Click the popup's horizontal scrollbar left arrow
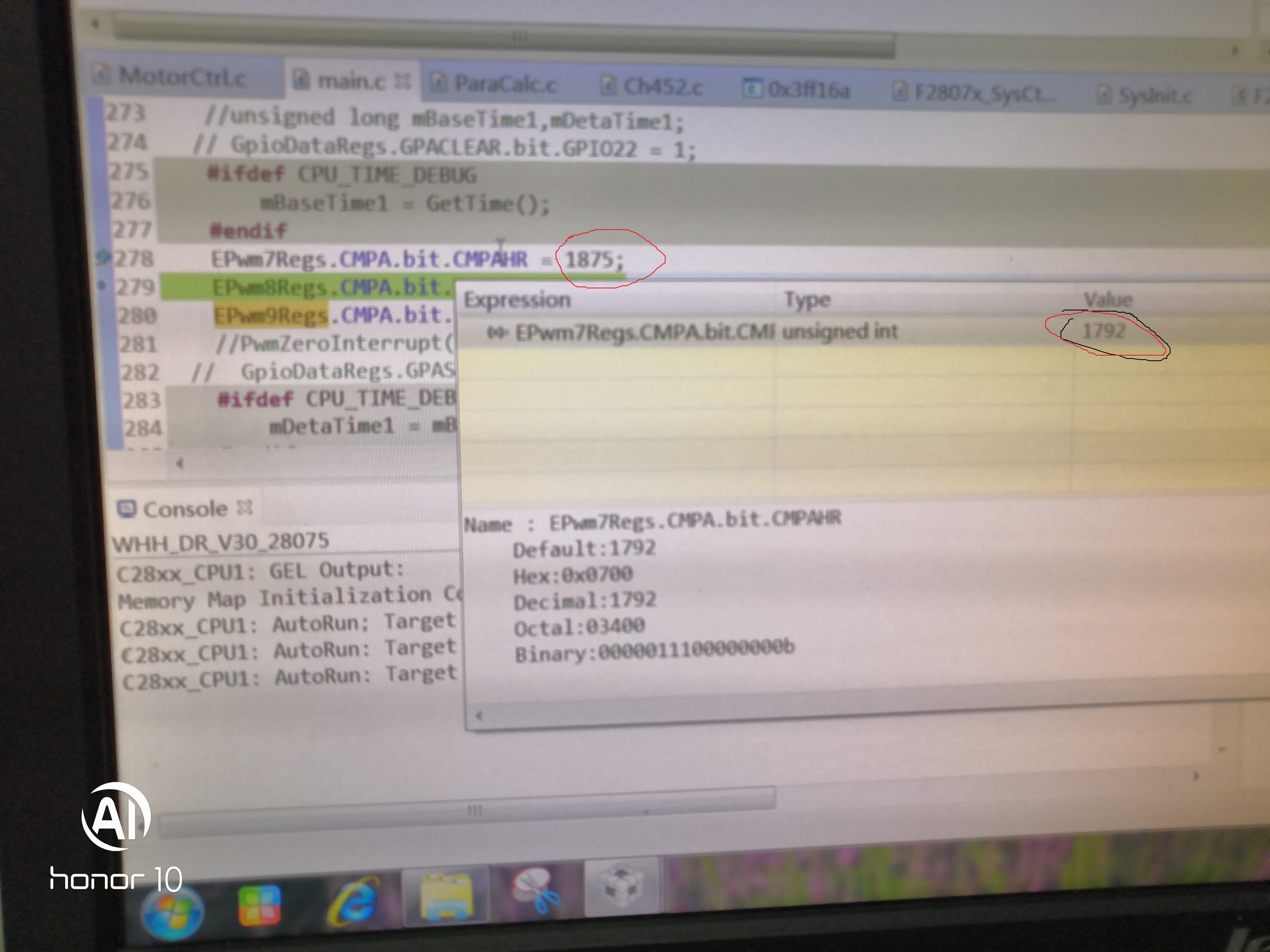1270x952 pixels. point(479,715)
